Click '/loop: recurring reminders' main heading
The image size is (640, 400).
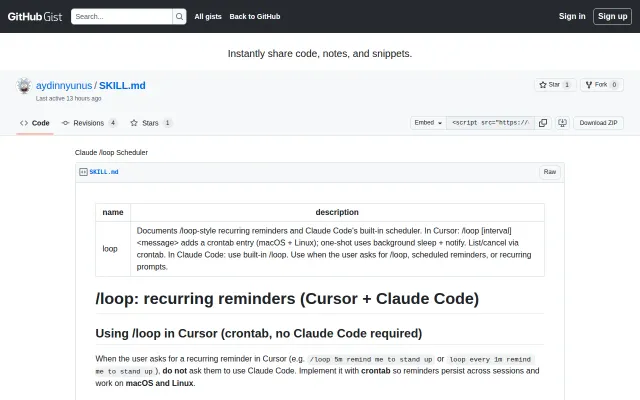pyautogui.click(x=287, y=299)
